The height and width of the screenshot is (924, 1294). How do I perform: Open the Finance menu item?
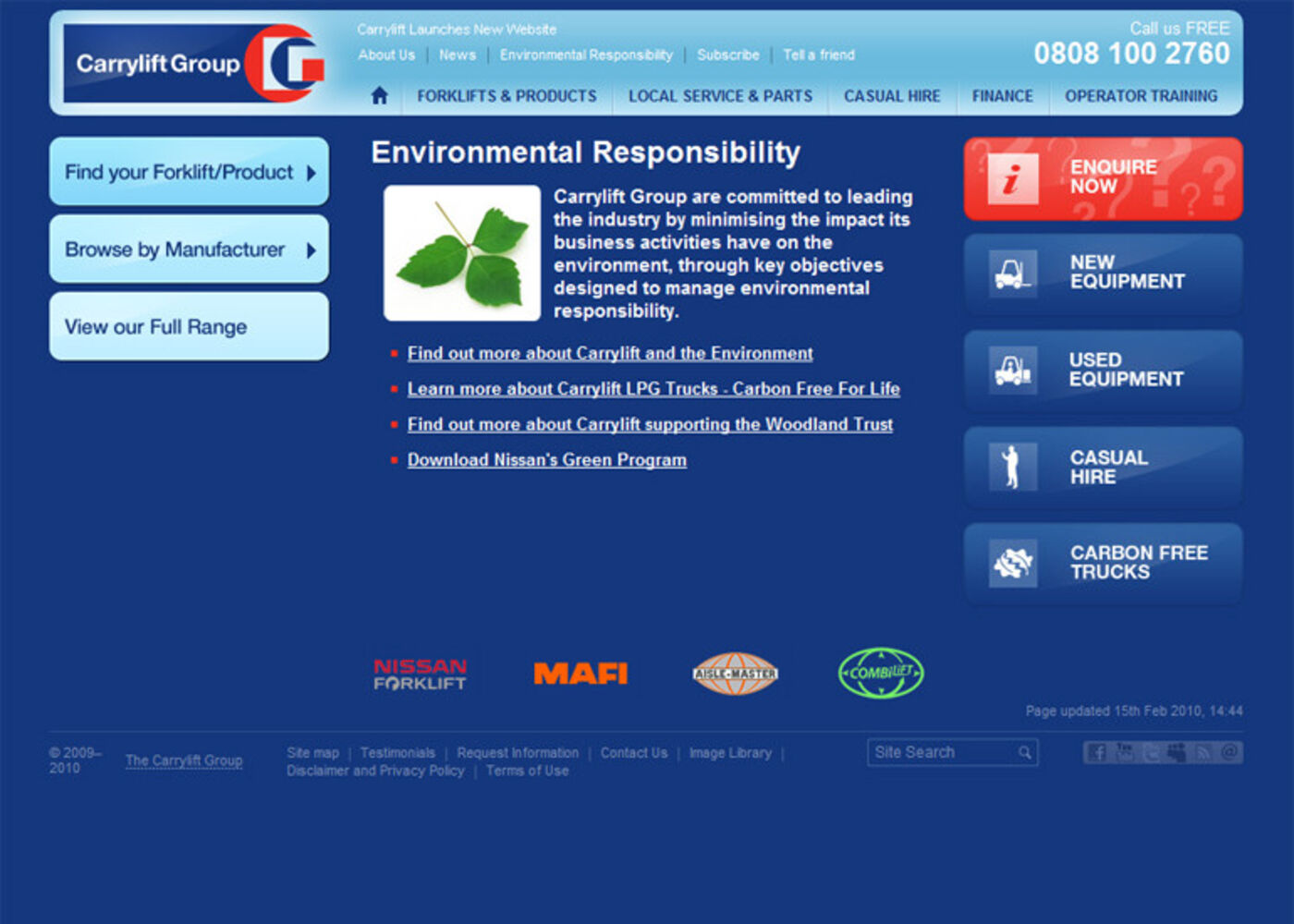pos(1002,96)
